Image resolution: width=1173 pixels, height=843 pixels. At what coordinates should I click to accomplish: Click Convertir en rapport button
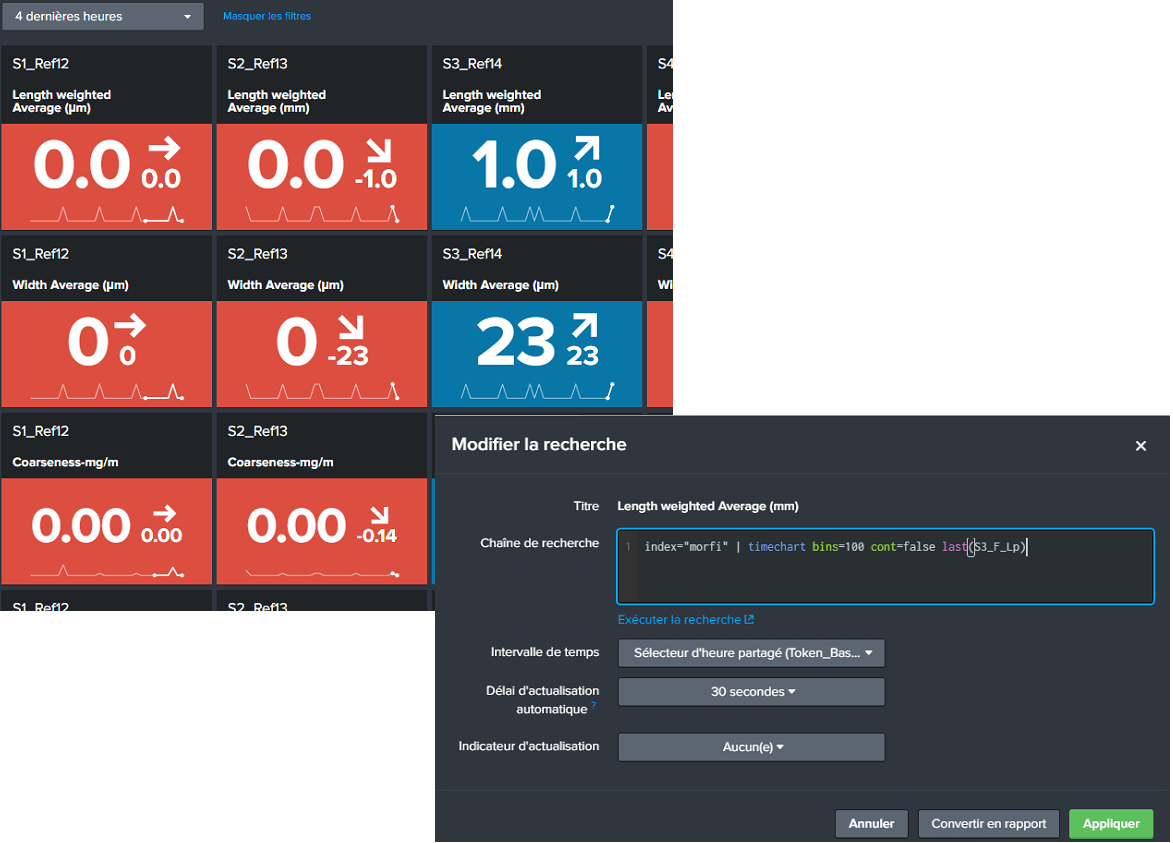(x=988, y=824)
